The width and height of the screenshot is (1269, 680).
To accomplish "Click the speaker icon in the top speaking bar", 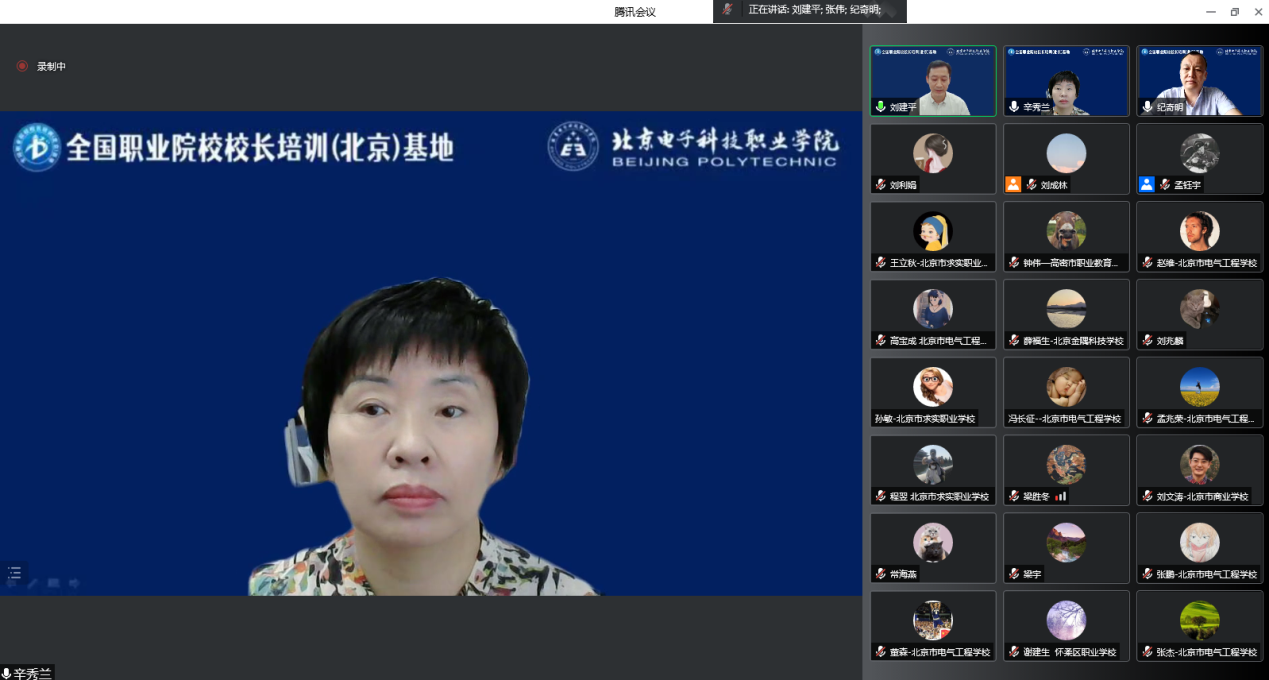I will 729,9.
